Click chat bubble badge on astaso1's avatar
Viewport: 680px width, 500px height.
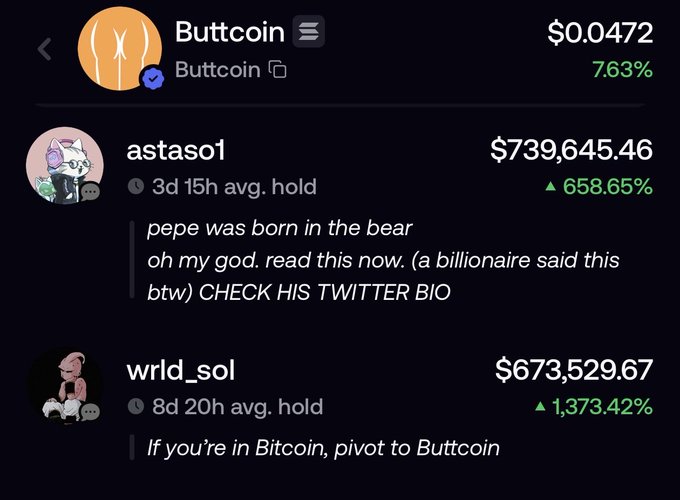coord(91,192)
